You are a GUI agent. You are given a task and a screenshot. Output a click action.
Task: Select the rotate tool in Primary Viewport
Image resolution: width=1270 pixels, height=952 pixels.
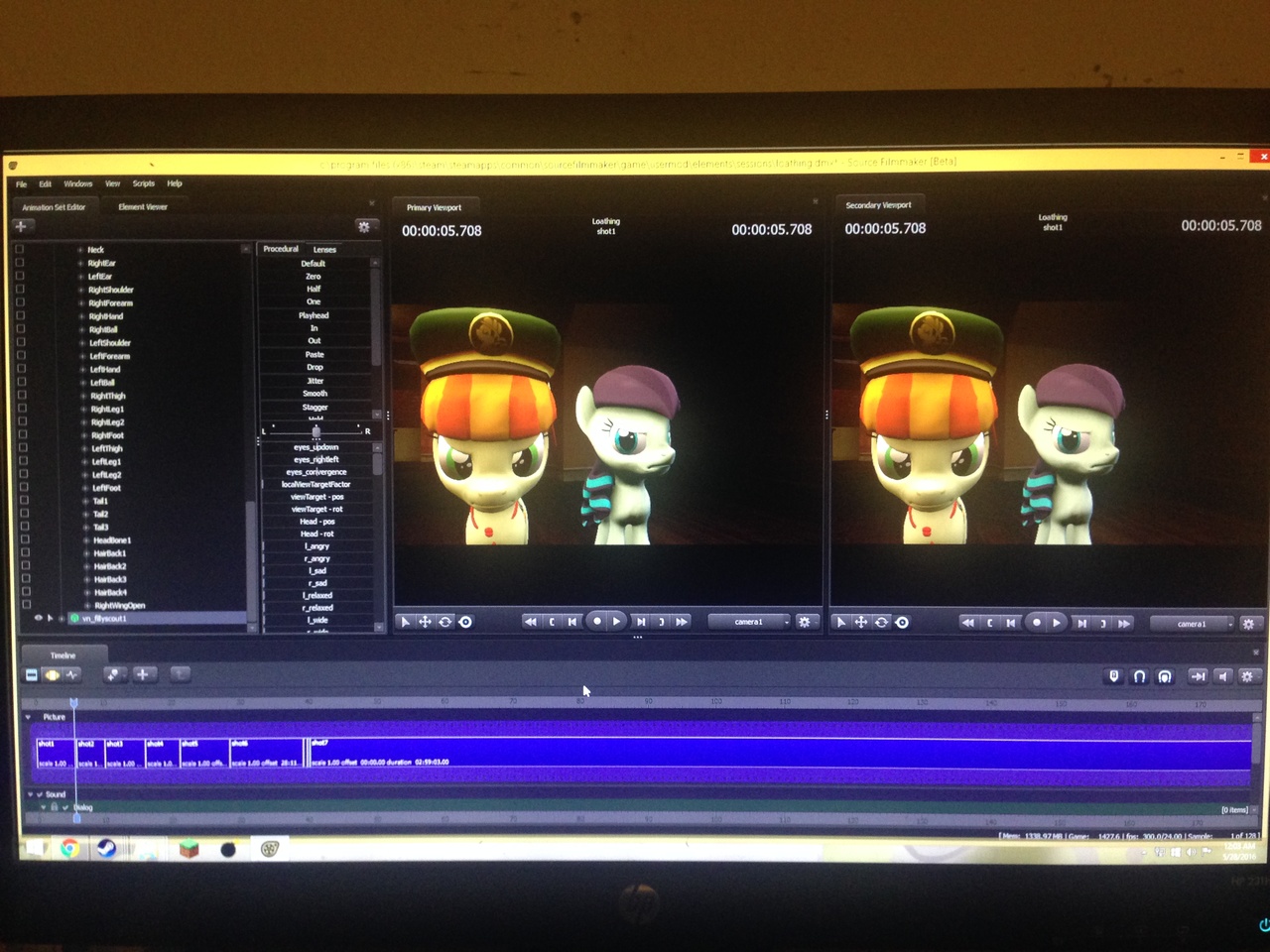445,622
